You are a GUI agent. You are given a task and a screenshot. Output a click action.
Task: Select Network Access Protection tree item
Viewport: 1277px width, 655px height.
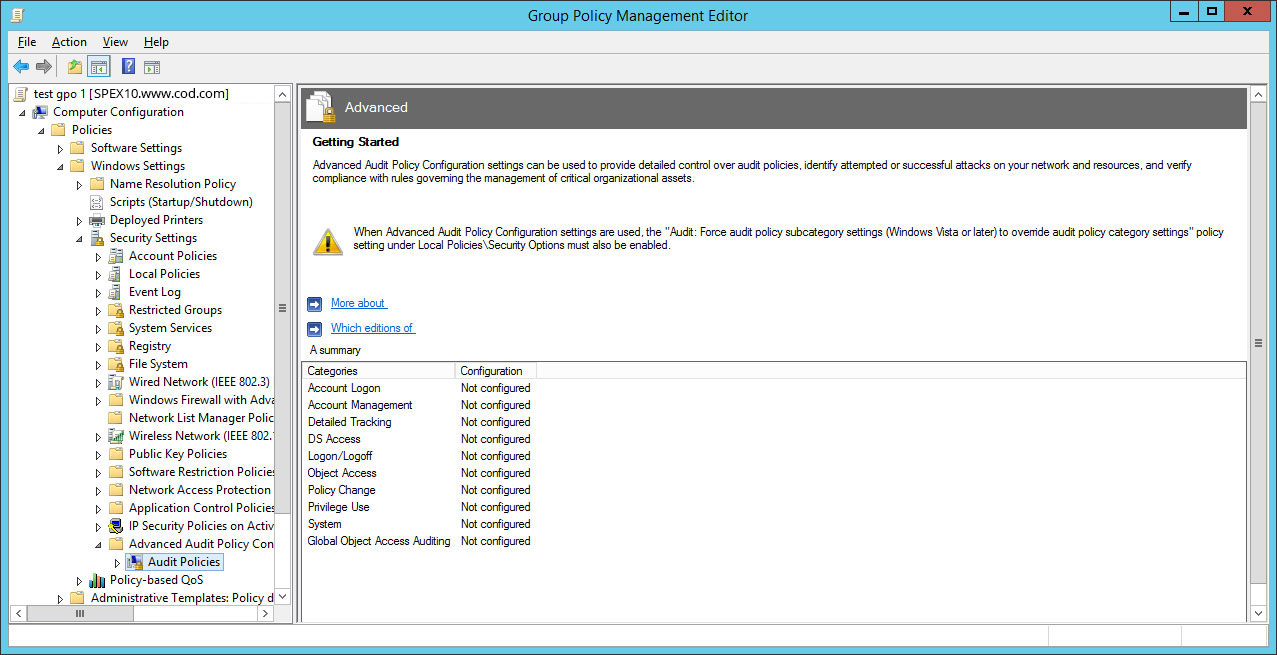[200, 490]
